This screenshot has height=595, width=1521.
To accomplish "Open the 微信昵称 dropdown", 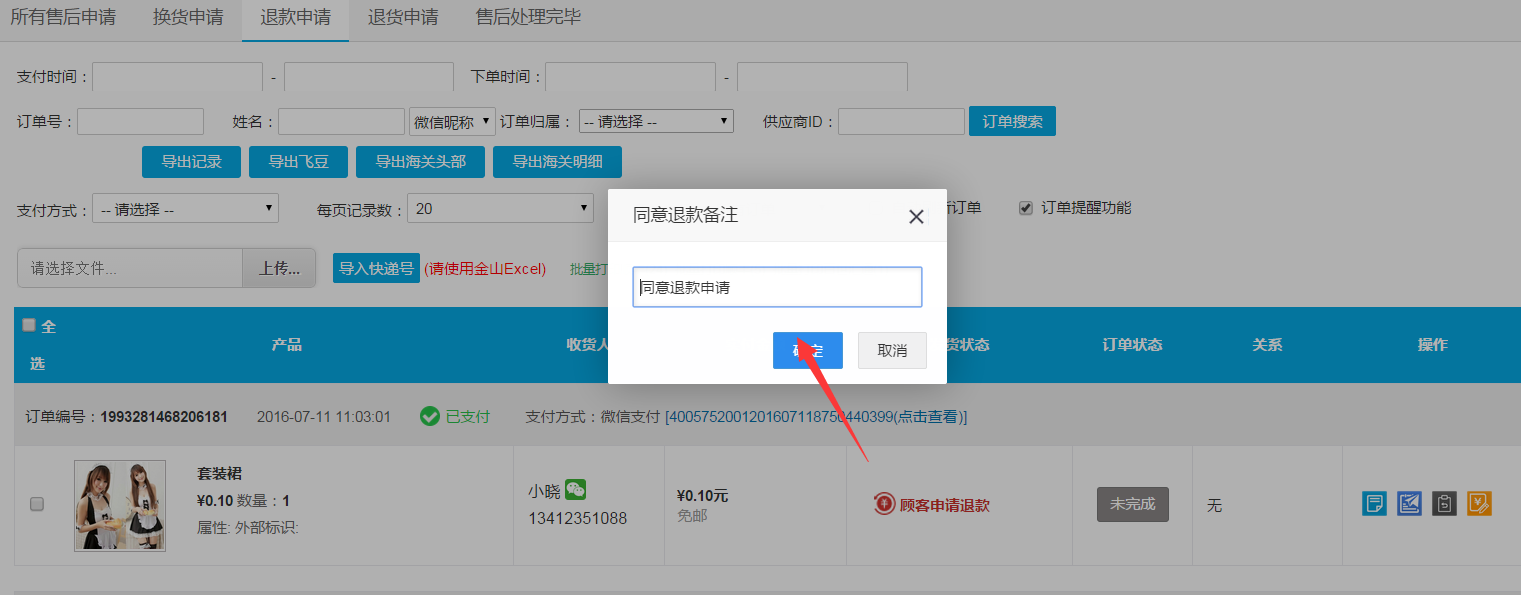I will 452,121.
